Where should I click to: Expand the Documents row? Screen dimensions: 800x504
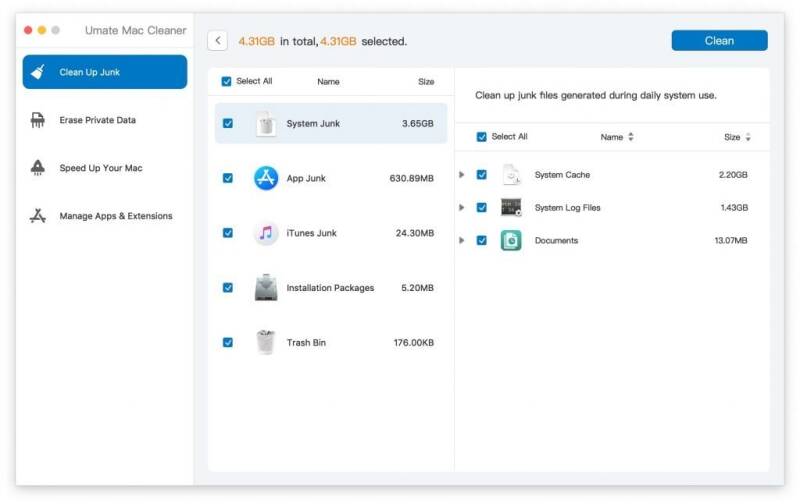click(462, 240)
